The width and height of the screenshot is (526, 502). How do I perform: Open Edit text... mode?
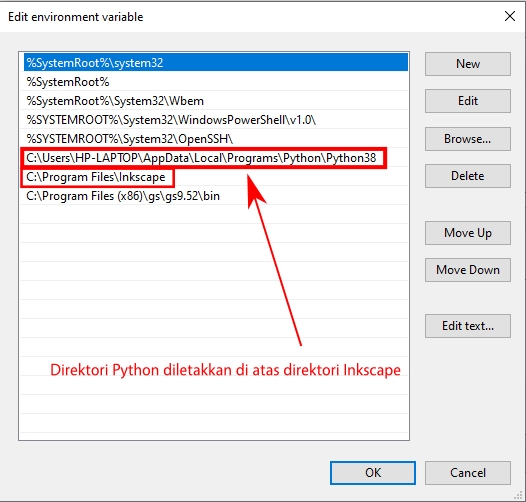468,326
